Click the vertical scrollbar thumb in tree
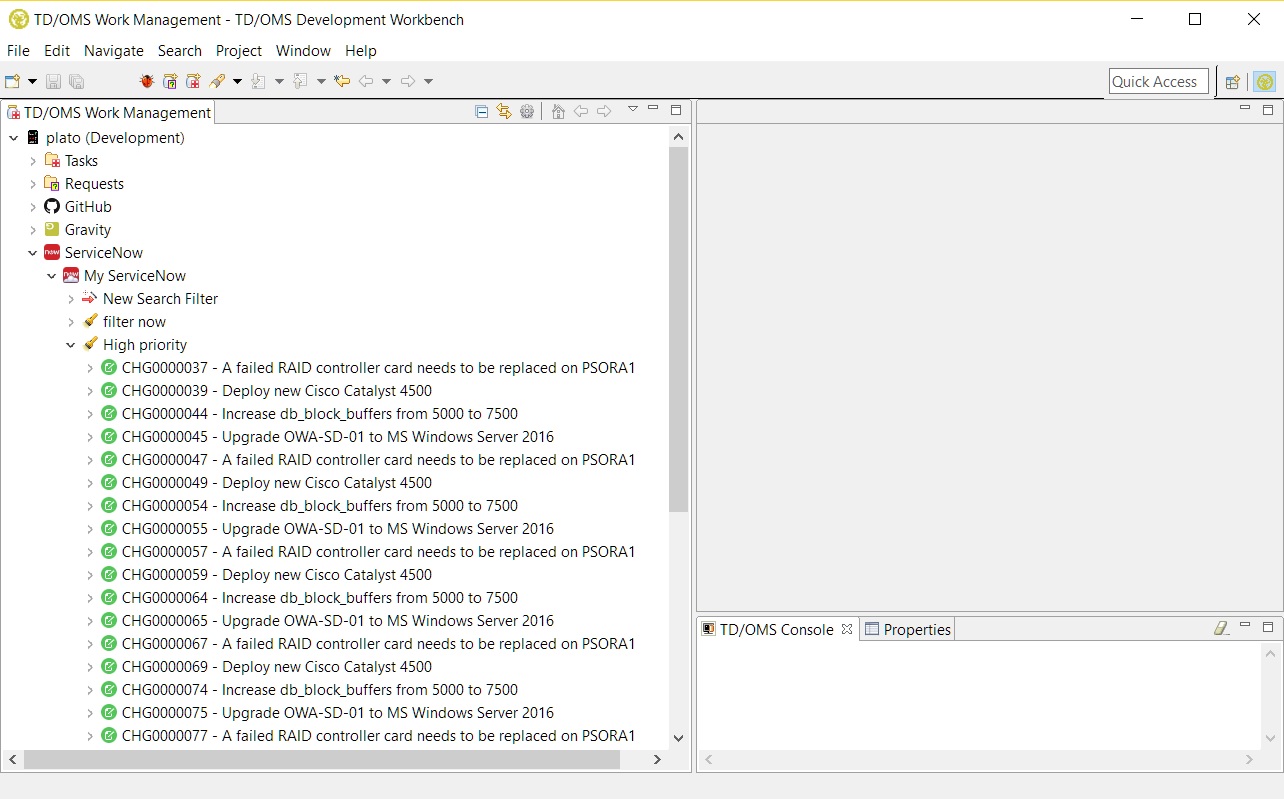This screenshot has height=799, width=1284. [678, 330]
